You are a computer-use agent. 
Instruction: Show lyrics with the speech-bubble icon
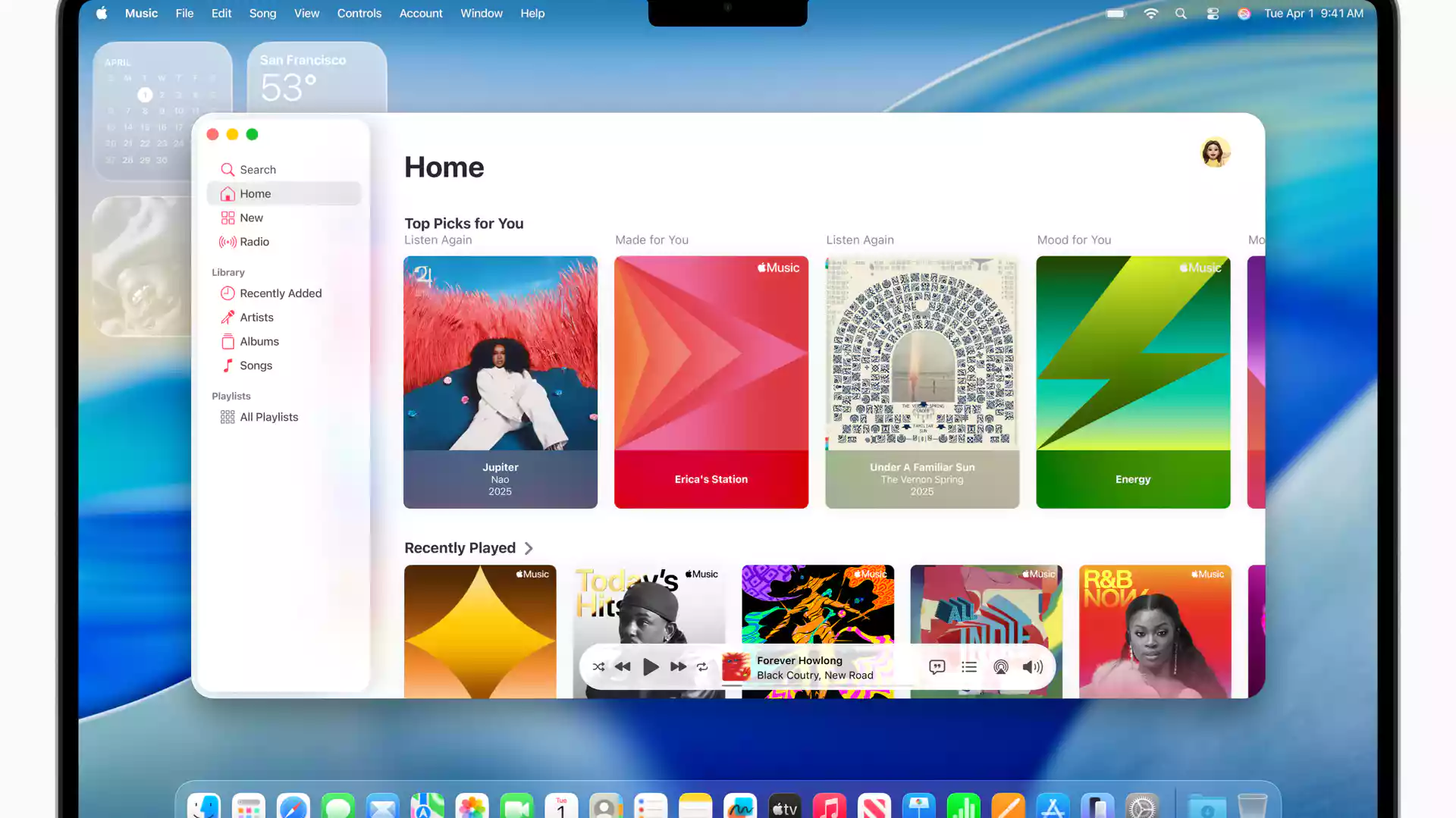[937, 667]
